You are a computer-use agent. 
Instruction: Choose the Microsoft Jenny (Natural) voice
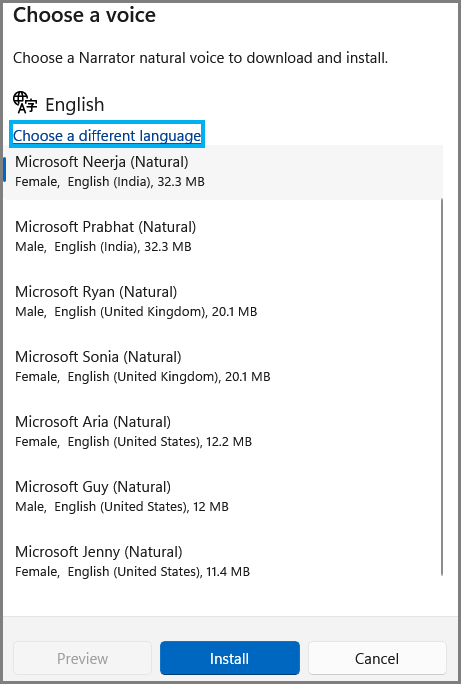coord(223,561)
